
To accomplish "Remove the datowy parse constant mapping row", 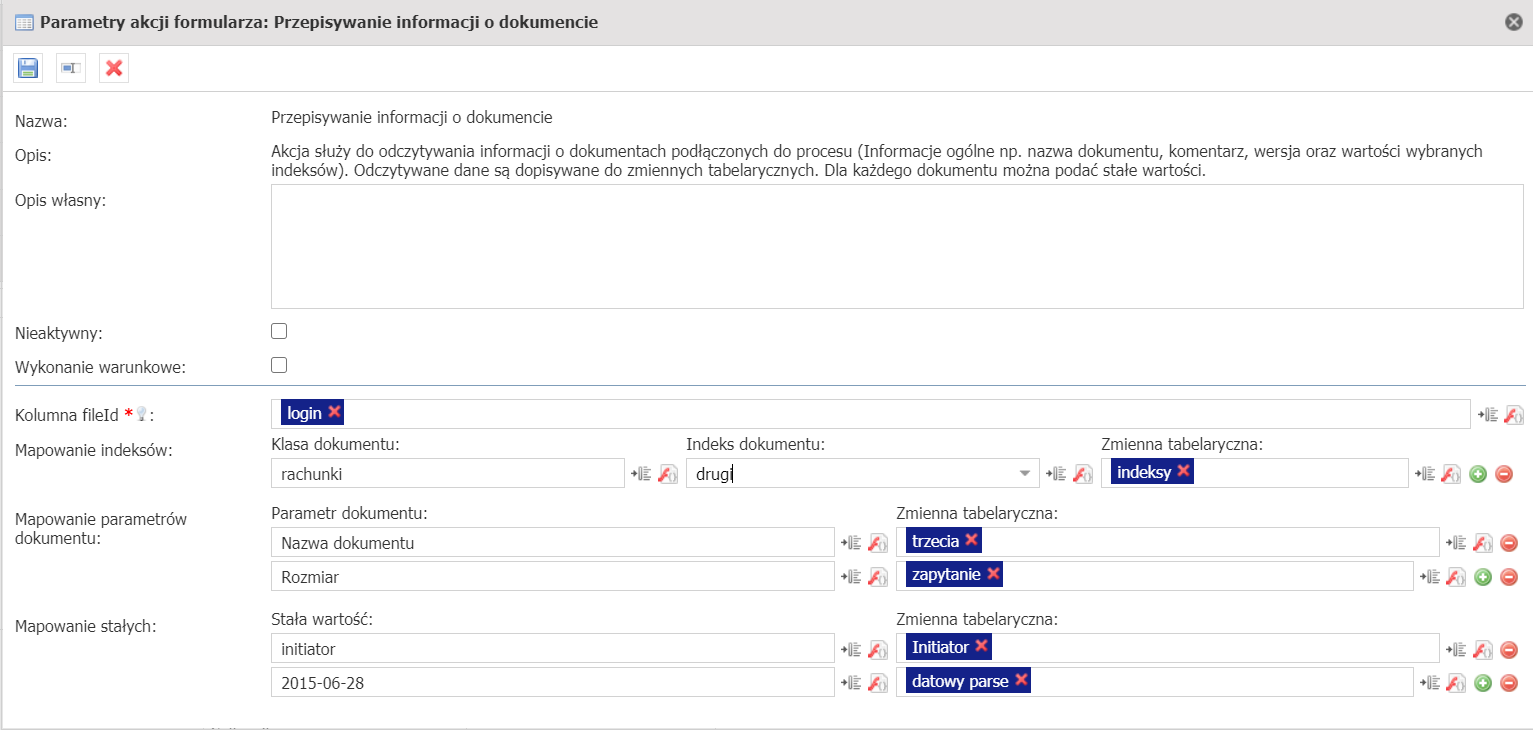I will point(1510,684).
